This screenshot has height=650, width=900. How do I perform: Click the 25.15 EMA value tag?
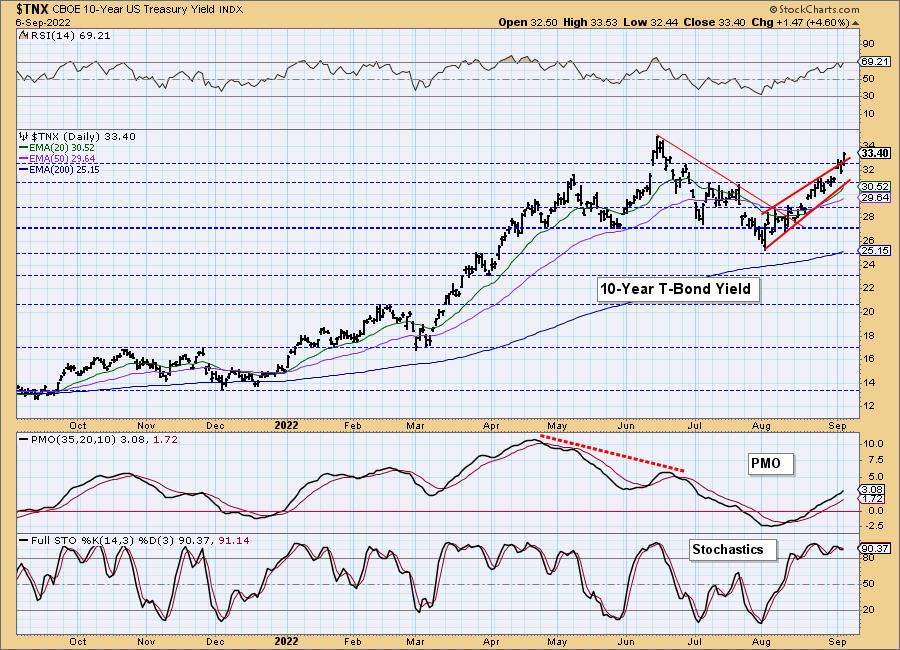(x=875, y=250)
